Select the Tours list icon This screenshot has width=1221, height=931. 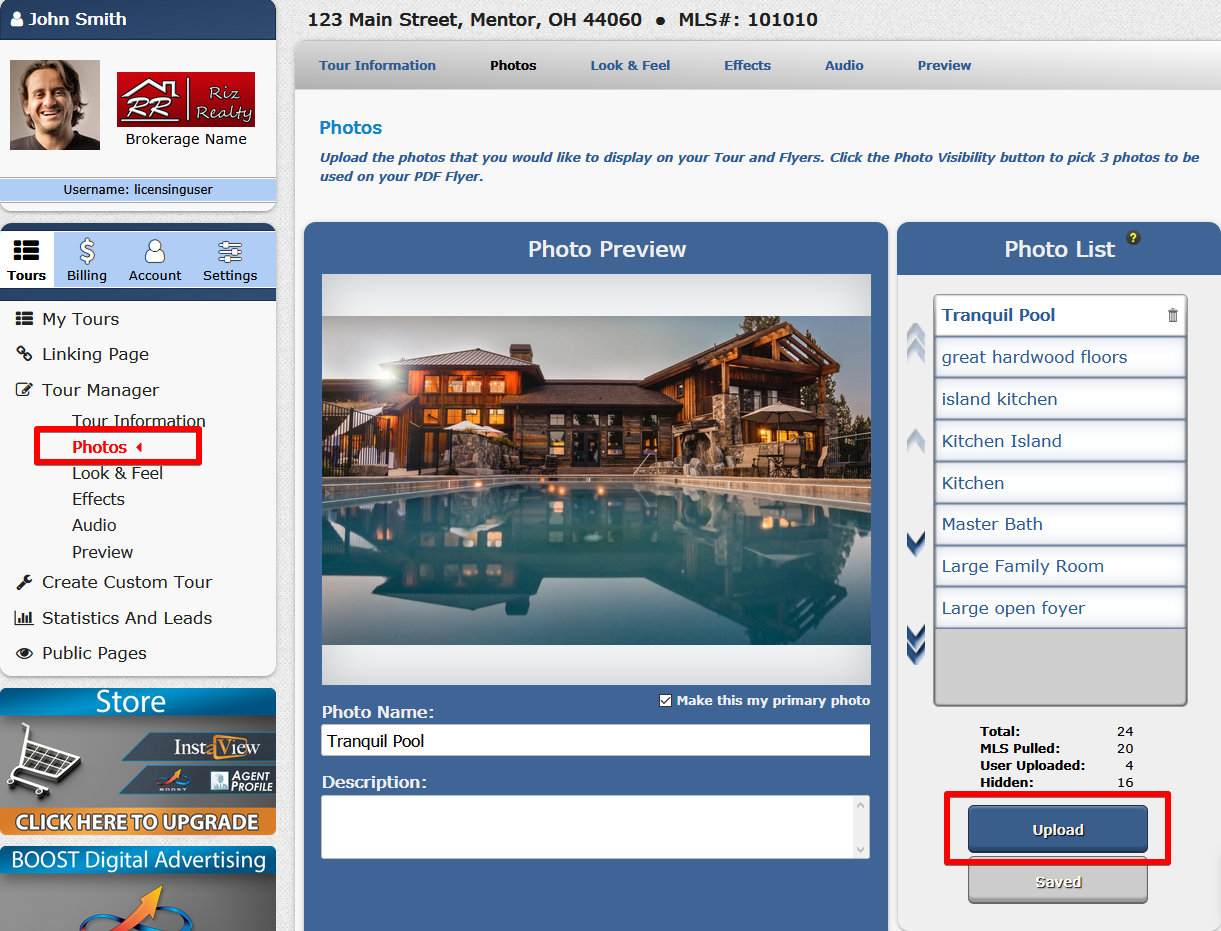(x=27, y=251)
